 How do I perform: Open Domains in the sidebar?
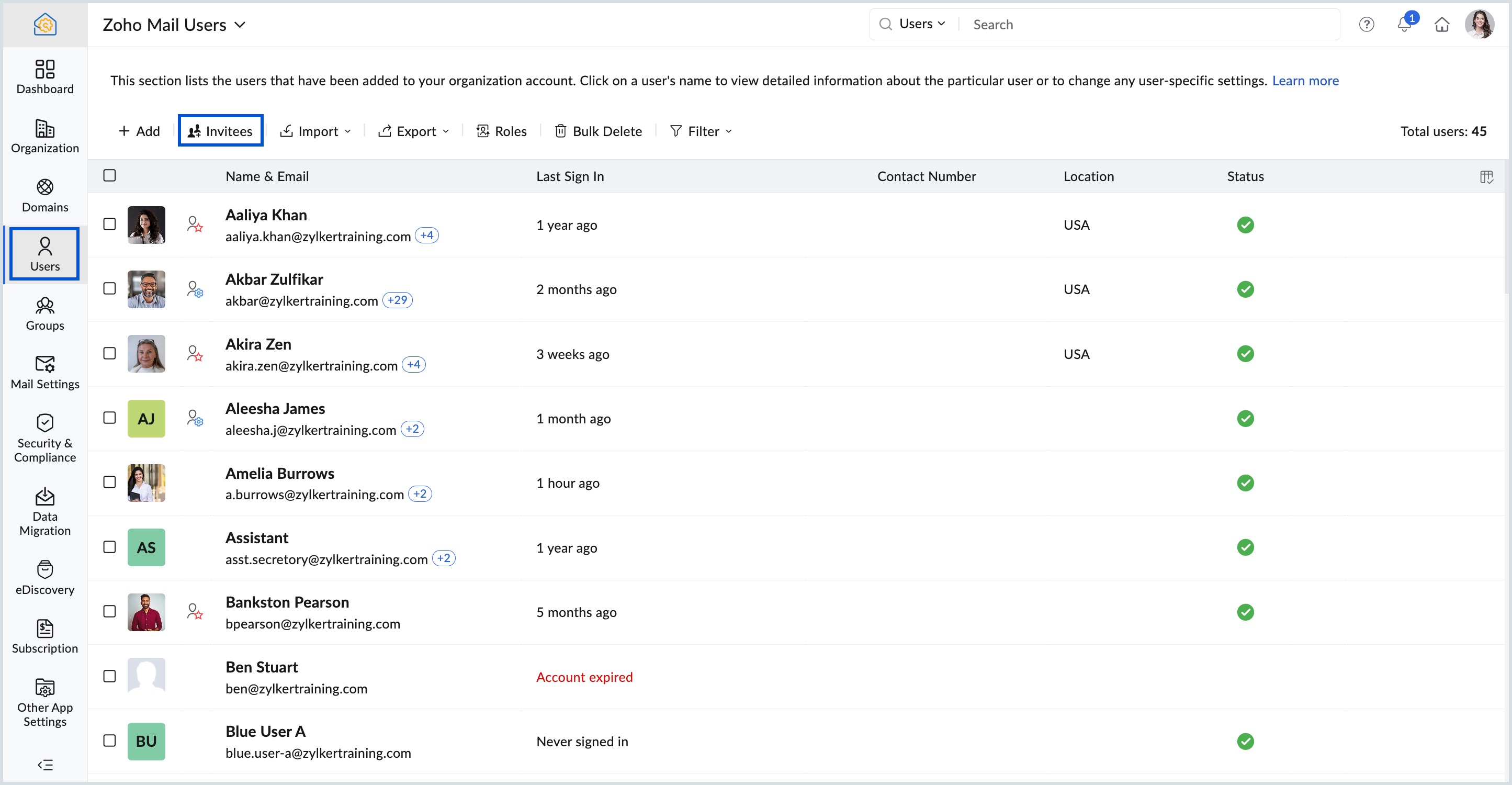pyautogui.click(x=45, y=196)
